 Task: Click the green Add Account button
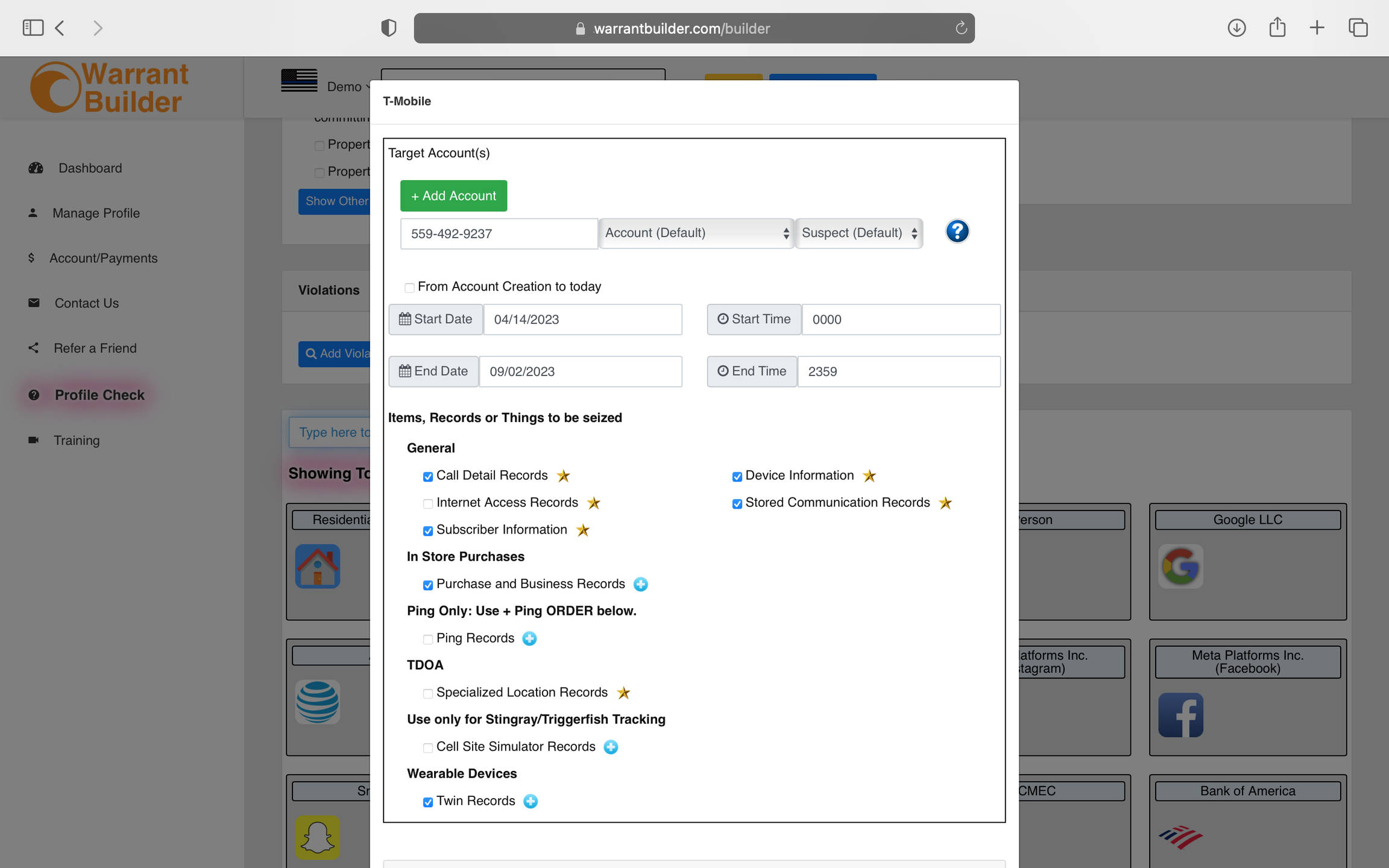point(453,196)
